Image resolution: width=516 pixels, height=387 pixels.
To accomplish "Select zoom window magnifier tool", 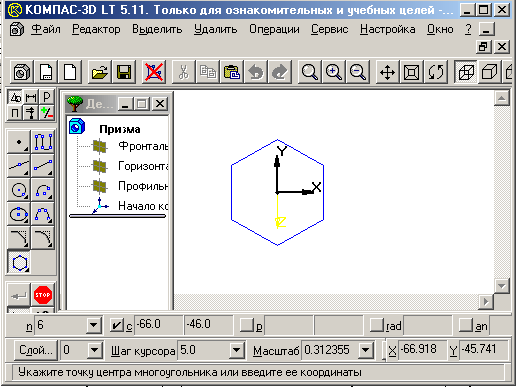I will tap(309, 72).
